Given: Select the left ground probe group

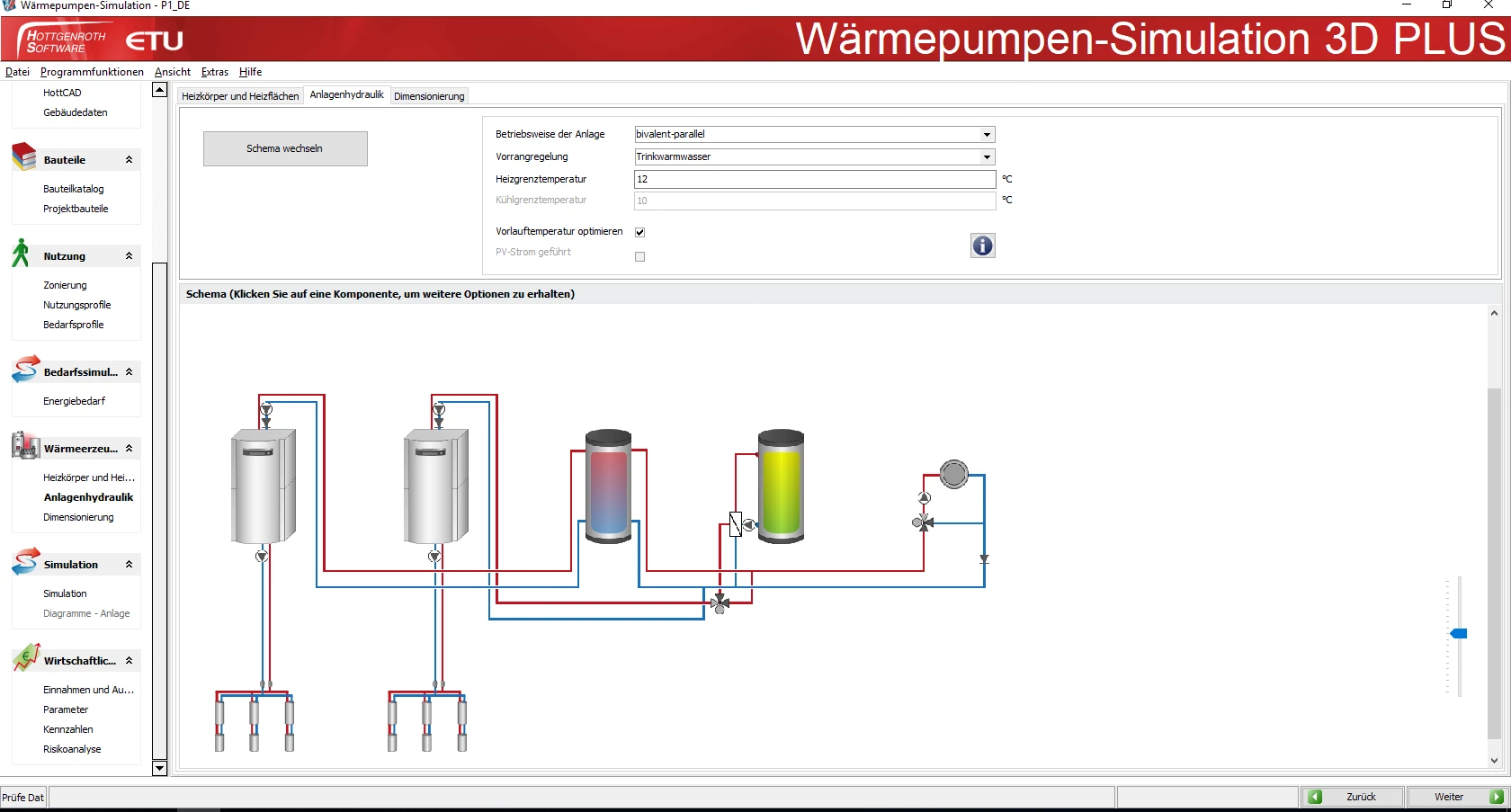Looking at the screenshot, I should [x=255, y=721].
